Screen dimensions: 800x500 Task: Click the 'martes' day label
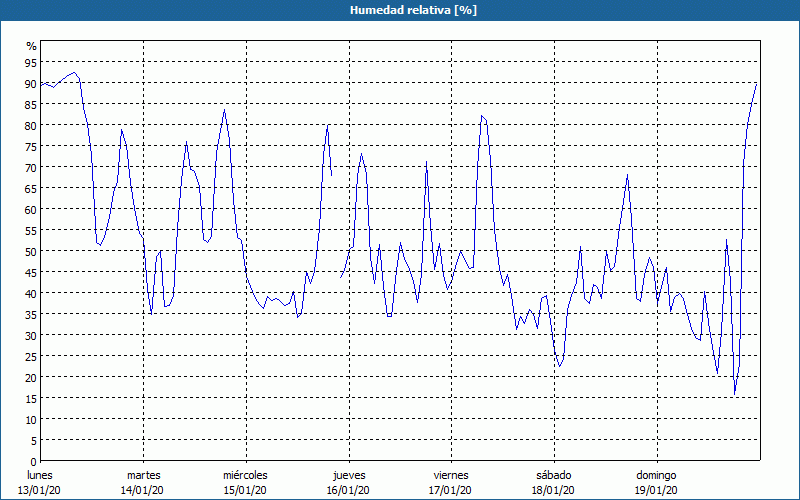[x=143, y=475]
